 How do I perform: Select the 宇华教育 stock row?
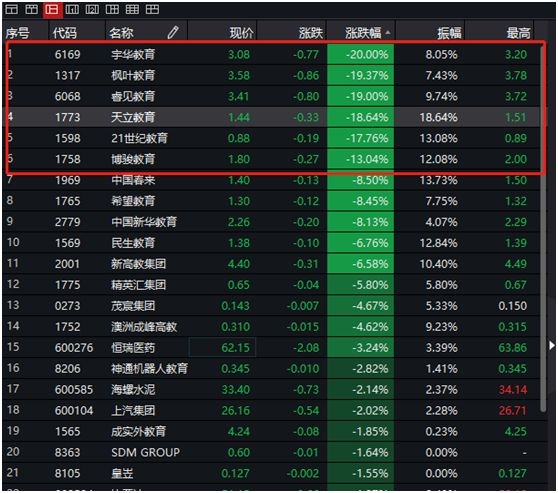(273, 54)
